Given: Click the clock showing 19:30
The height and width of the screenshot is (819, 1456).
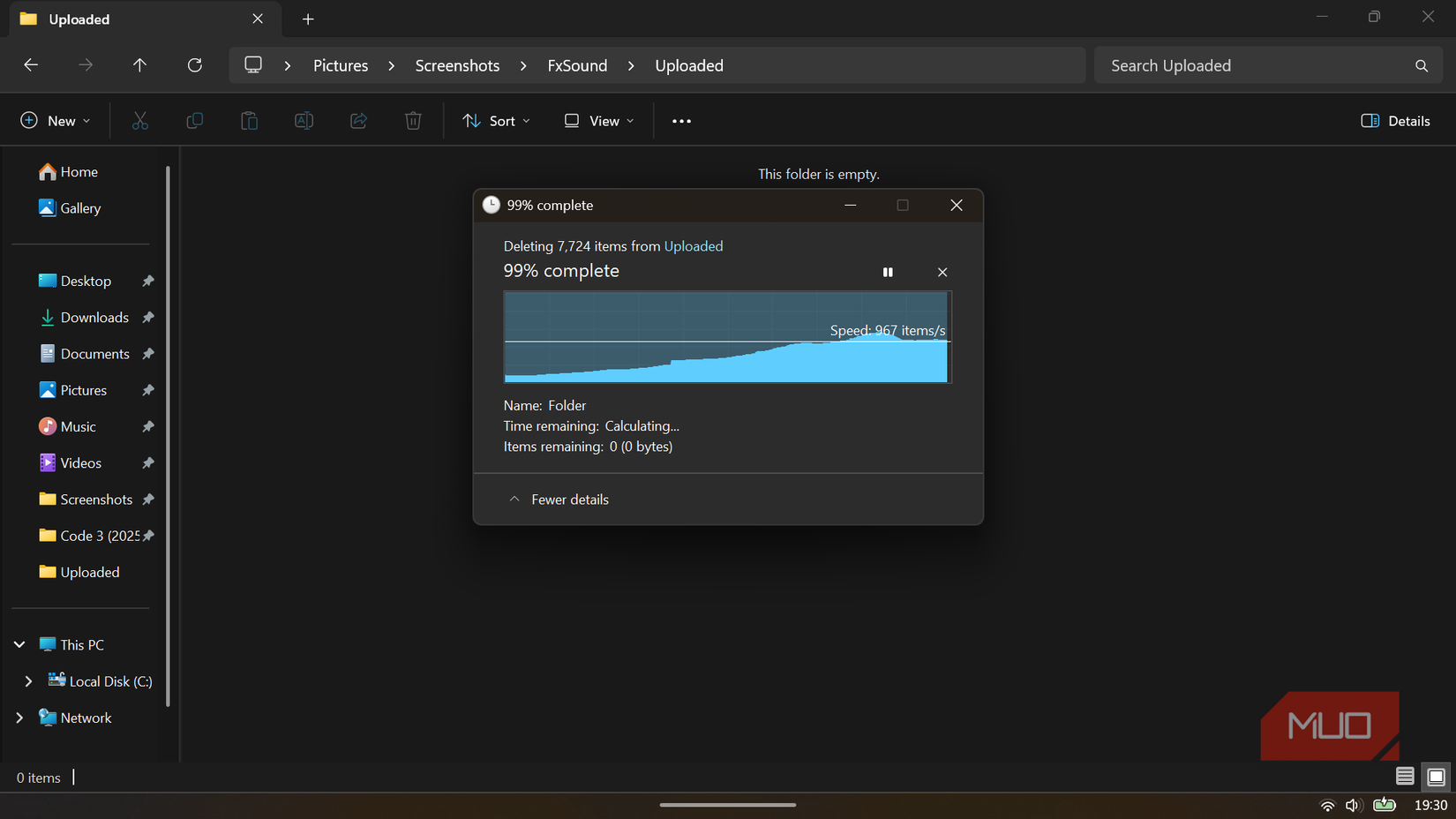Looking at the screenshot, I should coord(1430,805).
